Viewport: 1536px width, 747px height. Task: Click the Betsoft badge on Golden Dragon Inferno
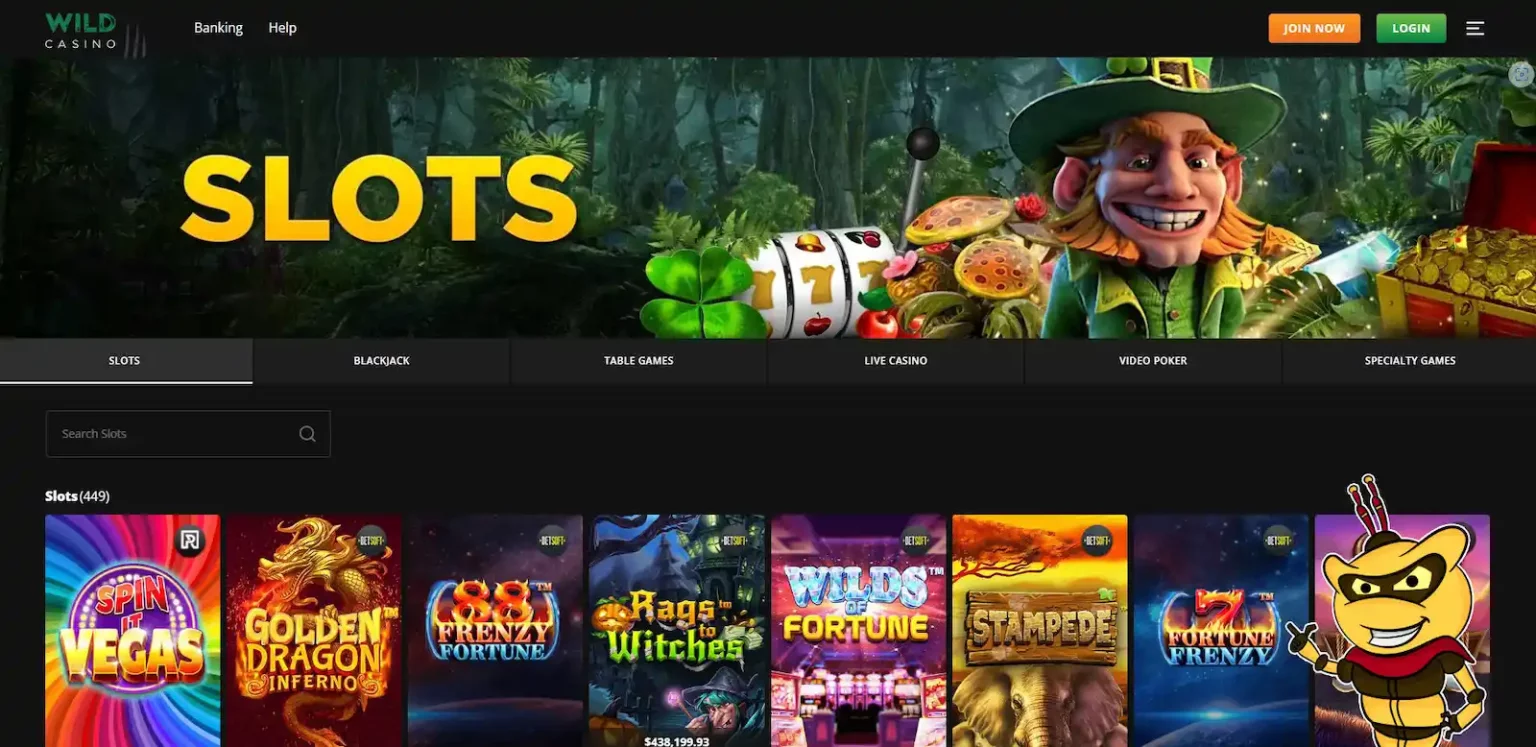click(x=371, y=541)
